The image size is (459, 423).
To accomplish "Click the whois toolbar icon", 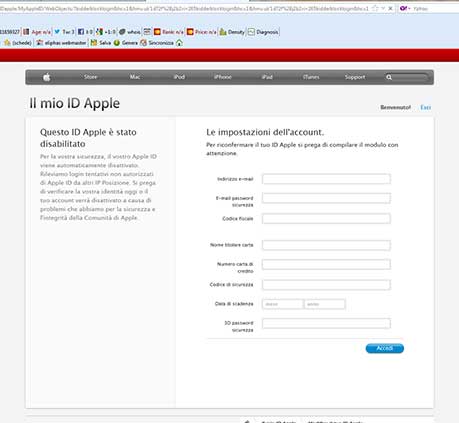I will click(122, 32).
